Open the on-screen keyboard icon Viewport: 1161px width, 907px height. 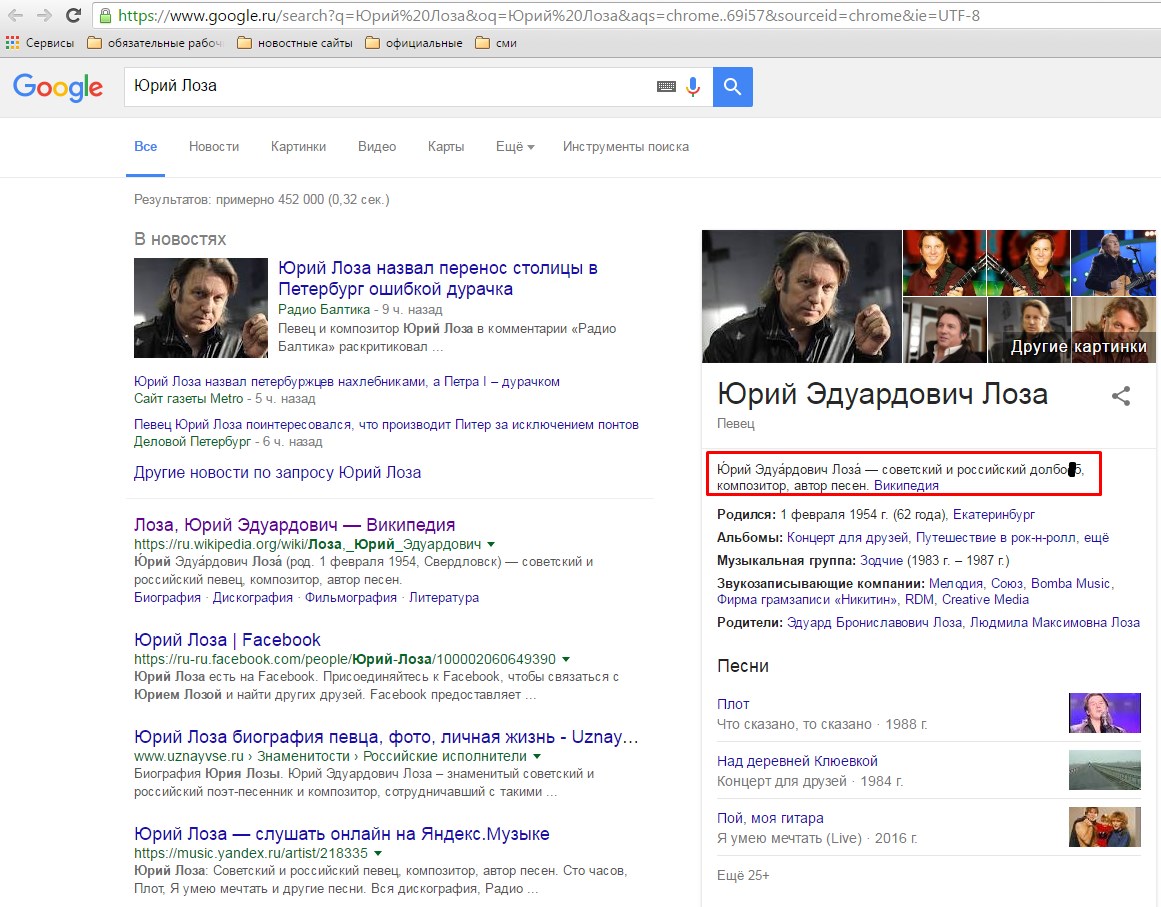point(666,87)
